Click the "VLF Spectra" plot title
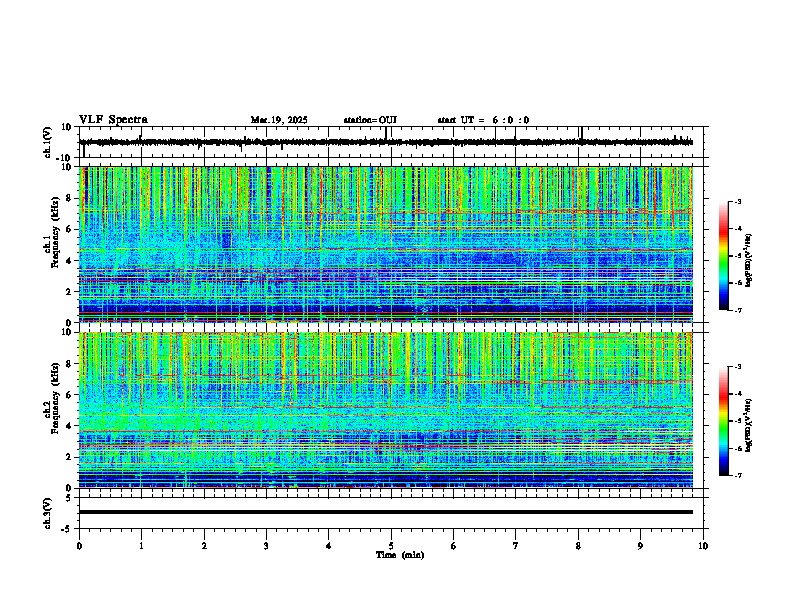792x612 pixels. (x=113, y=120)
